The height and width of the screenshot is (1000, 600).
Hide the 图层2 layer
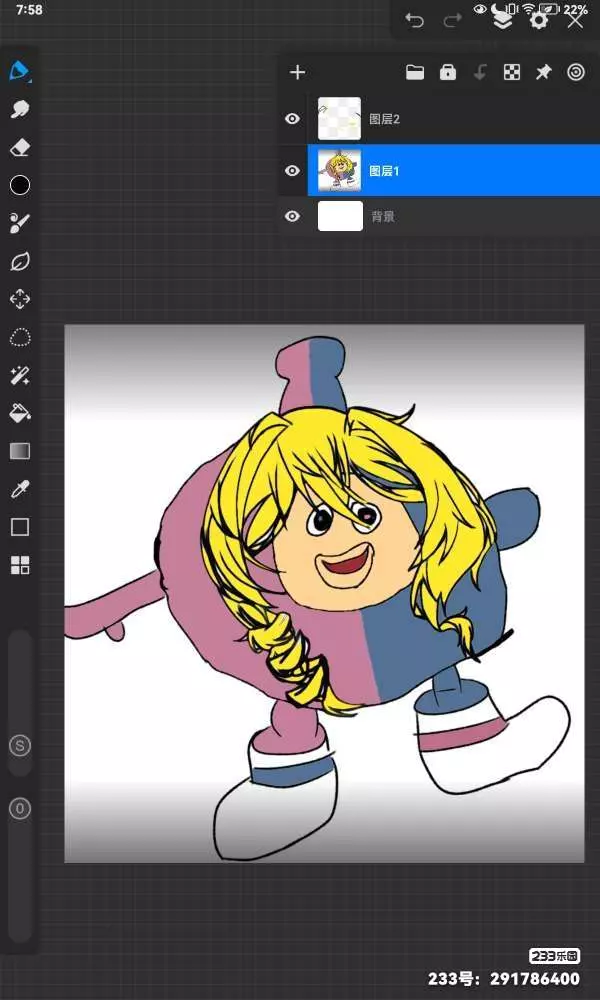pyautogui.click(x=292, y=119)
